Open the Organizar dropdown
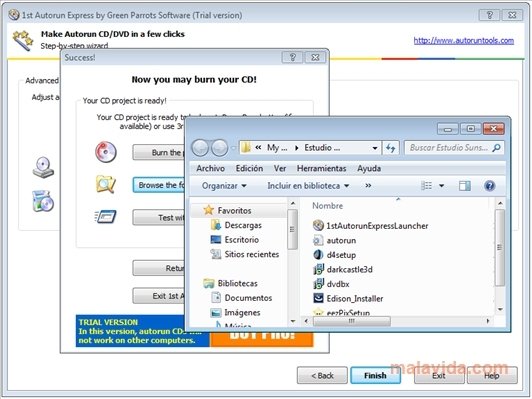This screenshot has height=399, width=532. tap(224, 186)
